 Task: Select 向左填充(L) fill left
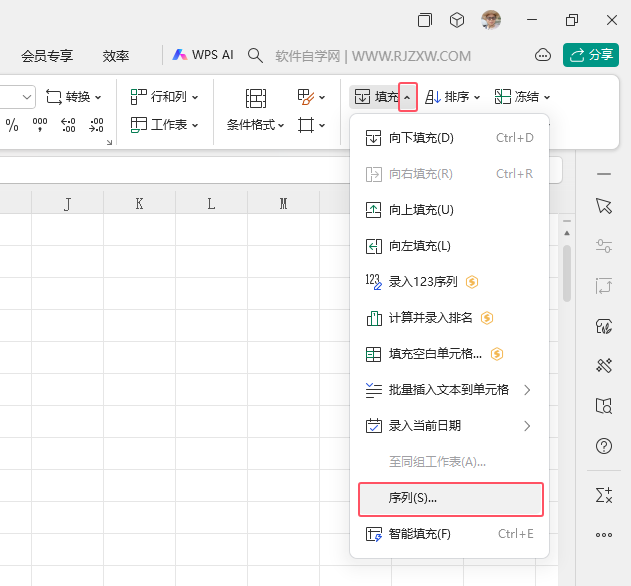(450, 246)
